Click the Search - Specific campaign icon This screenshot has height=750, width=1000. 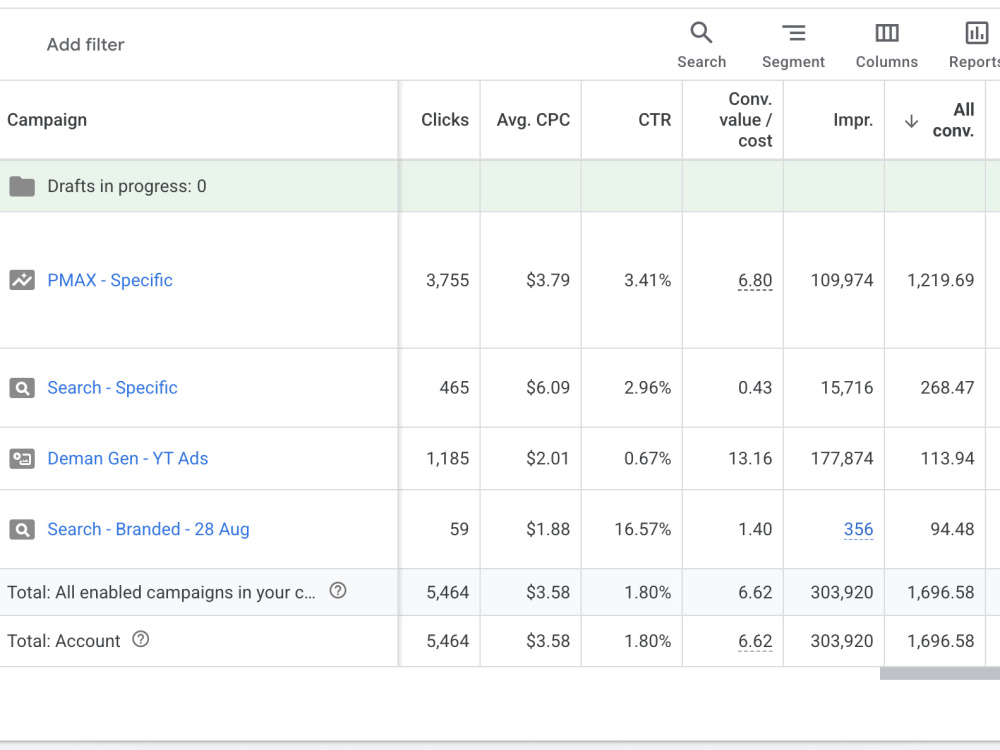(22, 388)
